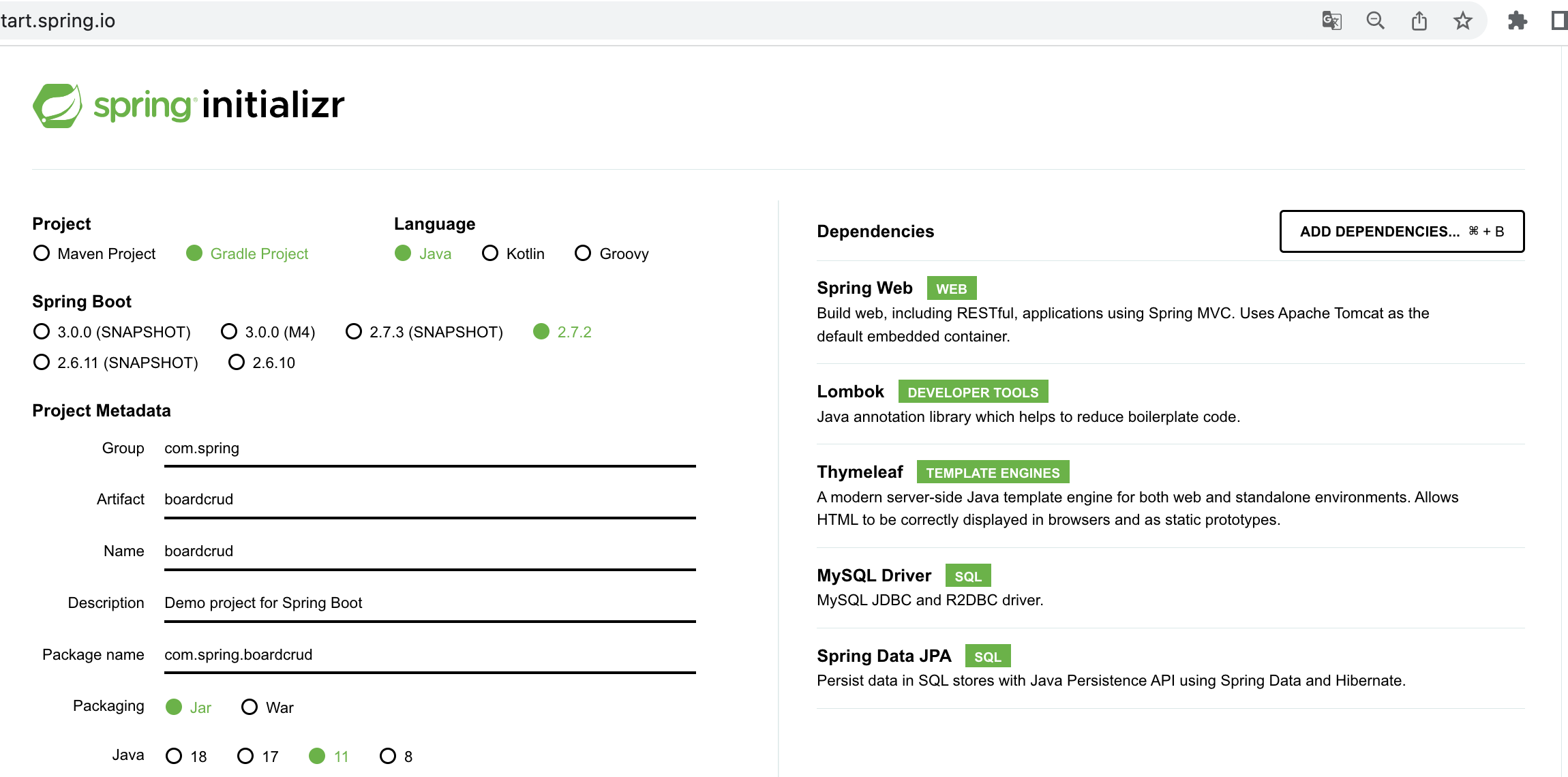Viewport: 1568px width, 777px height.
Task: Select Maven Project option
Action: tap(94, 254)
